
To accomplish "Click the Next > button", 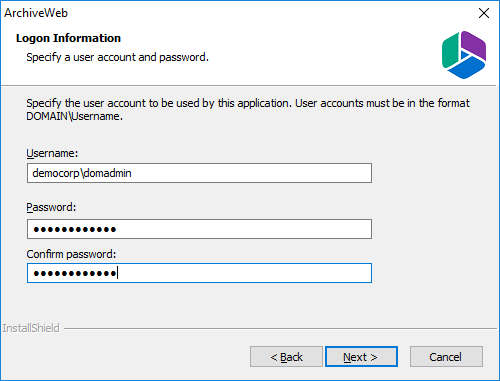I will 361,357.
